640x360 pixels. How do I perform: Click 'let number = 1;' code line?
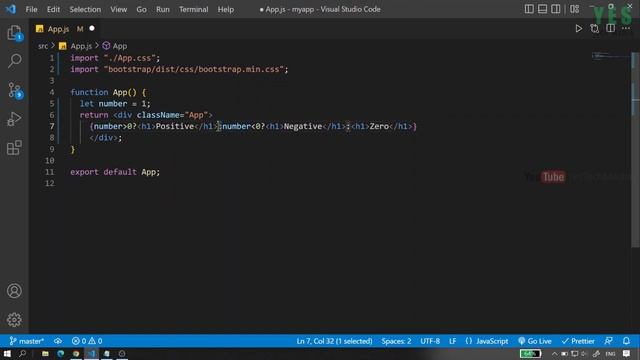point(115,104)
